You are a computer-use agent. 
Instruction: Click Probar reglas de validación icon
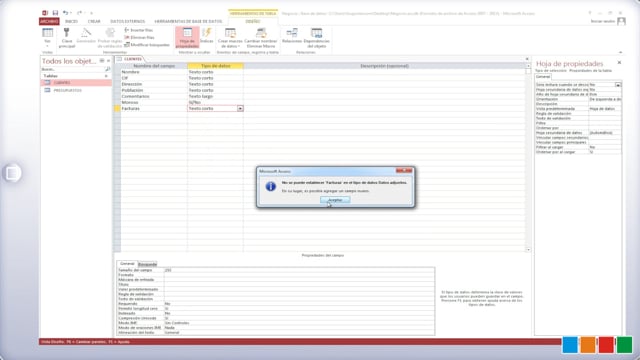point(110,38)
